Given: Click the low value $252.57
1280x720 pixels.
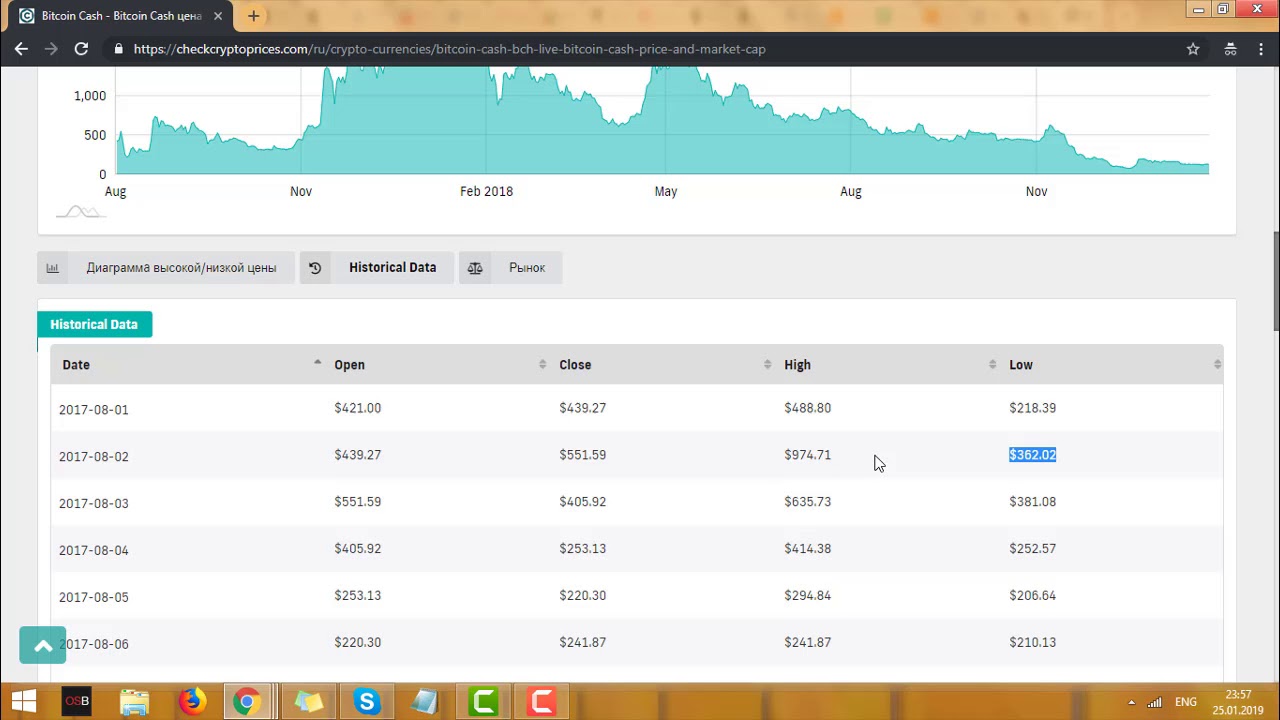Looking at the screenshot, I should (1032, 549).
